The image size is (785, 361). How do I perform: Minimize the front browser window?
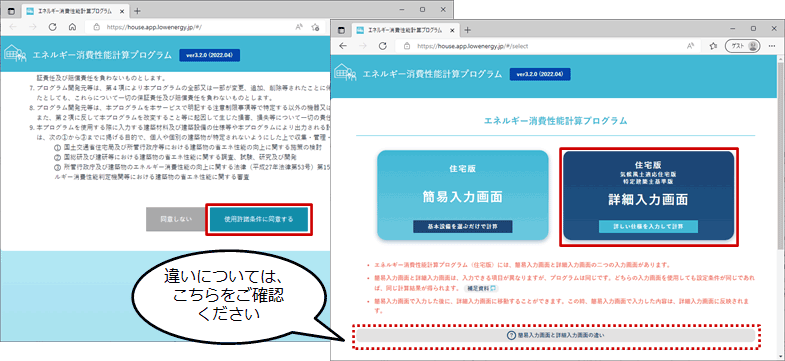tap(733, 29)
